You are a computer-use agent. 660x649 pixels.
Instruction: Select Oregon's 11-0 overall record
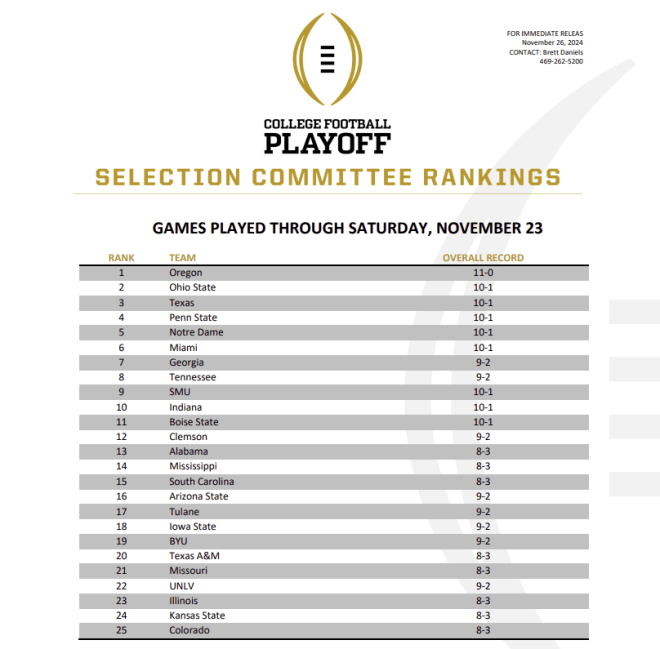pyautogui.click(x=483, y=273)
